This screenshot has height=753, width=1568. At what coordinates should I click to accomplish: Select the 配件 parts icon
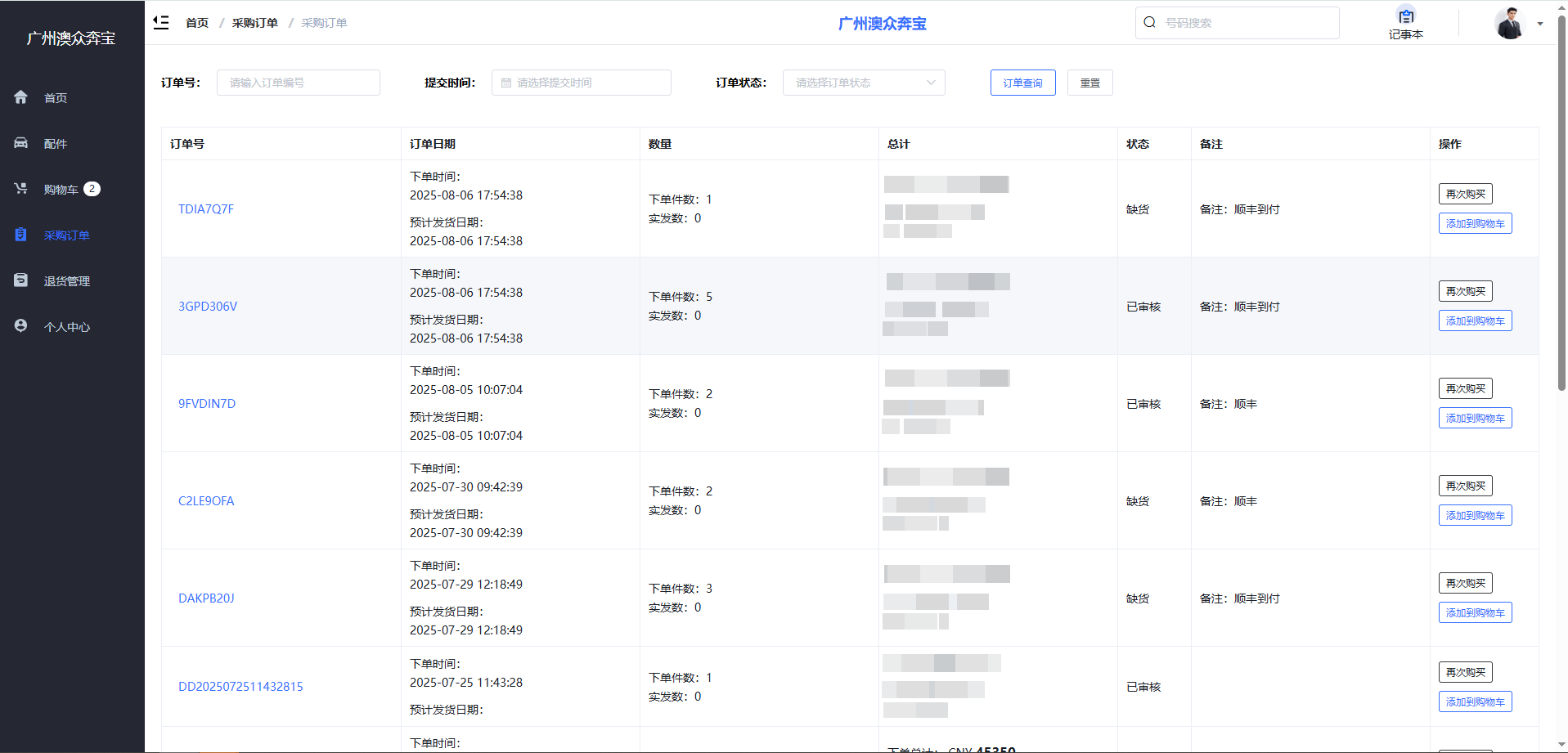pyautogui.click(x=20, y=142)
